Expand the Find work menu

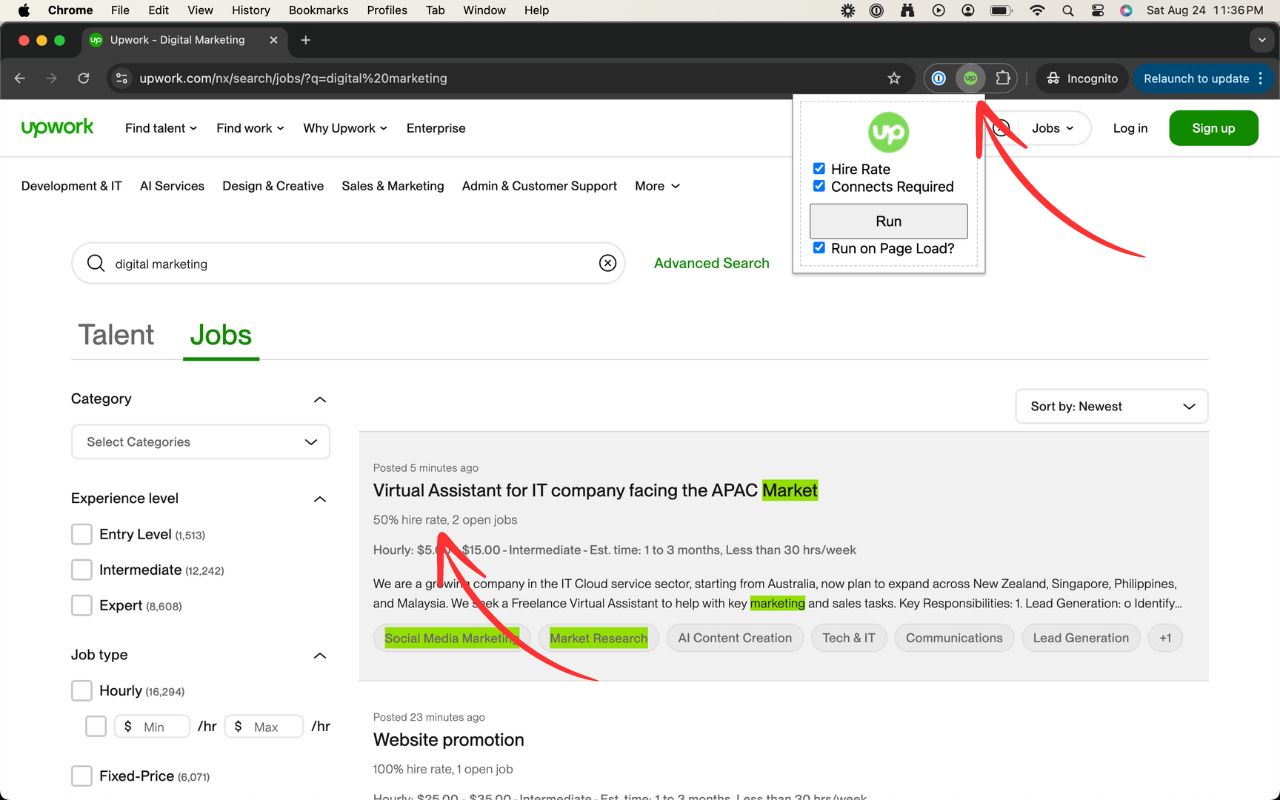250,128
